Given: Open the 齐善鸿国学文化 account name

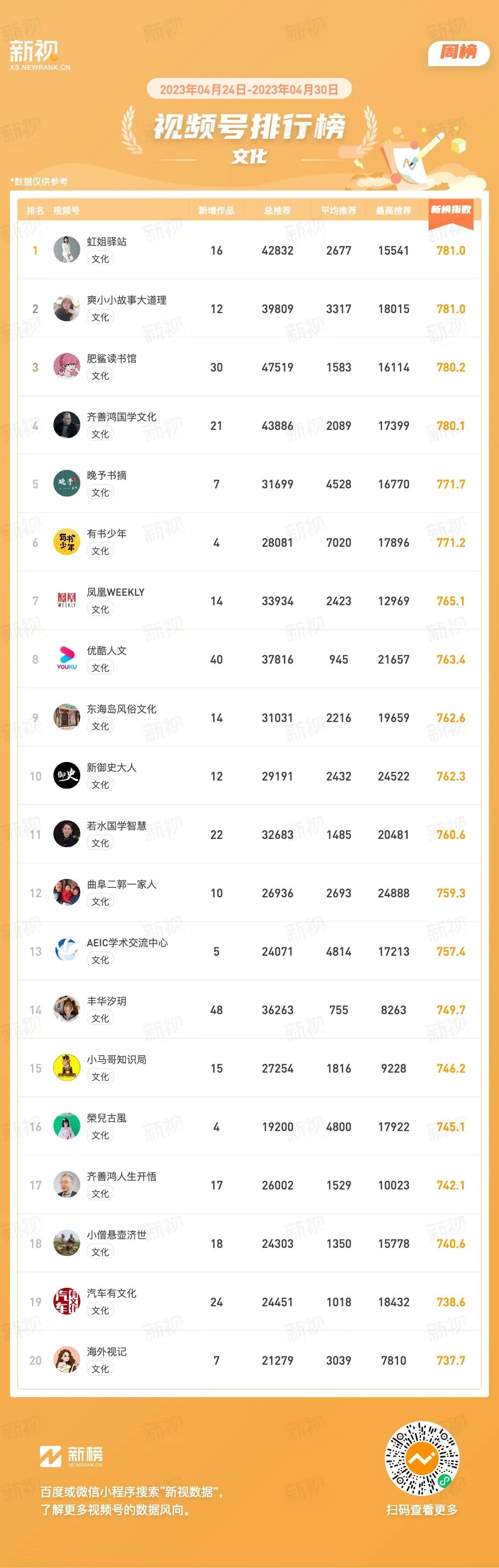Looking at the screenshot, I should pos(122,417).
